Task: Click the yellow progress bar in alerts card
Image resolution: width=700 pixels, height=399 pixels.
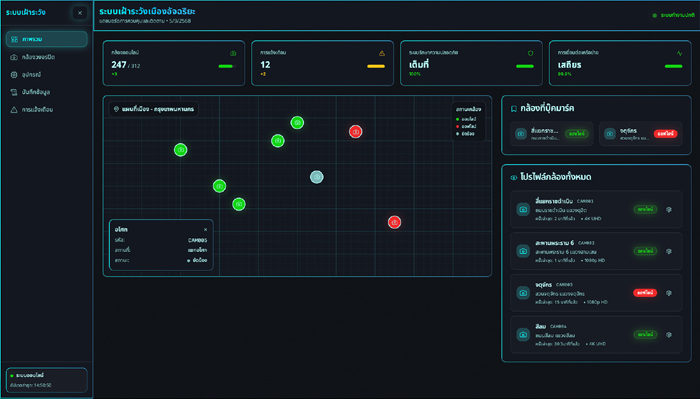Action: pyautogui.click(x=376, y=66)
